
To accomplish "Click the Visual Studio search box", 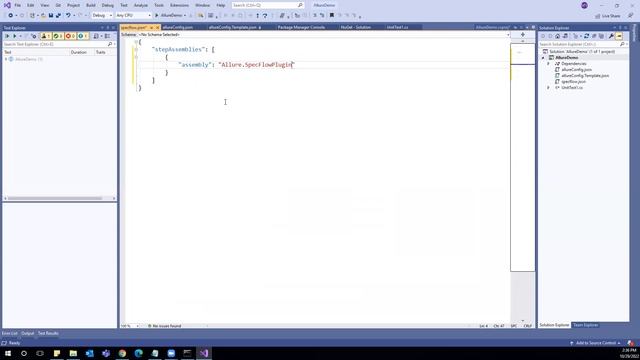I will tap(267, 5).
